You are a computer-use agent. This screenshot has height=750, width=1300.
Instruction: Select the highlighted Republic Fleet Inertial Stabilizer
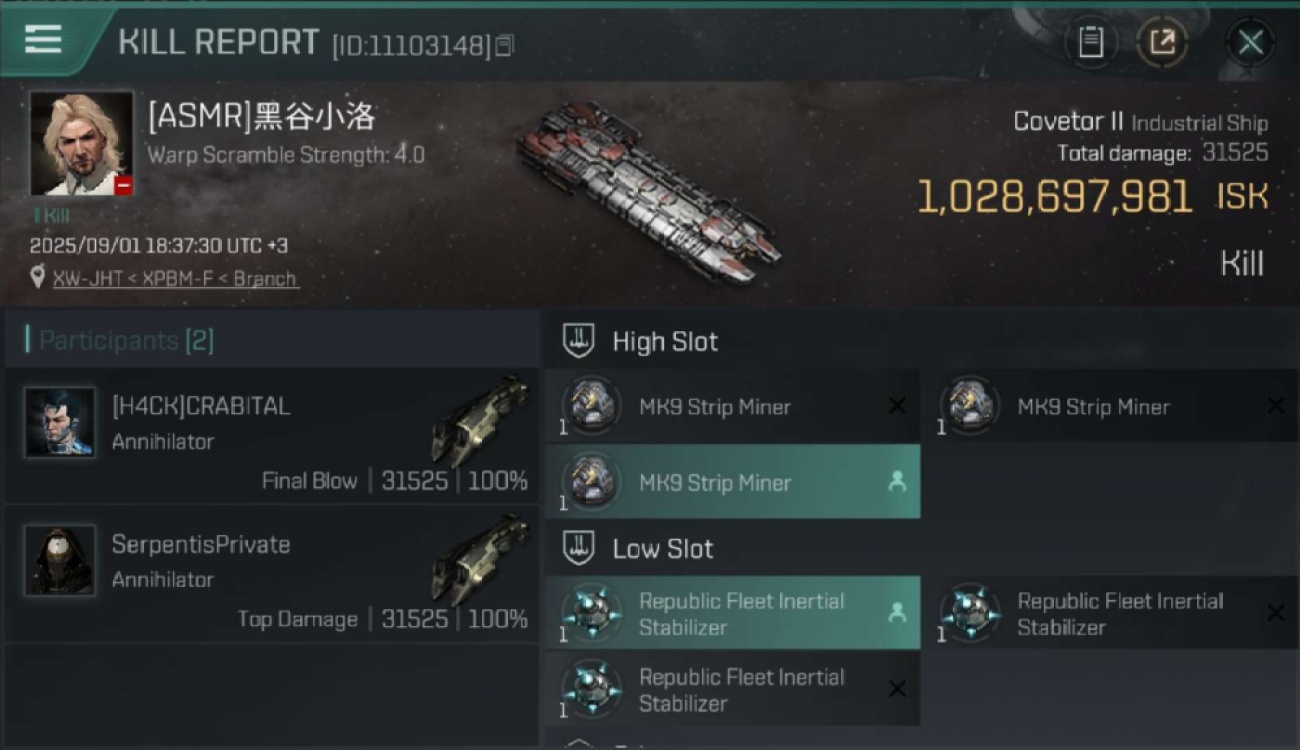point(733,613)
